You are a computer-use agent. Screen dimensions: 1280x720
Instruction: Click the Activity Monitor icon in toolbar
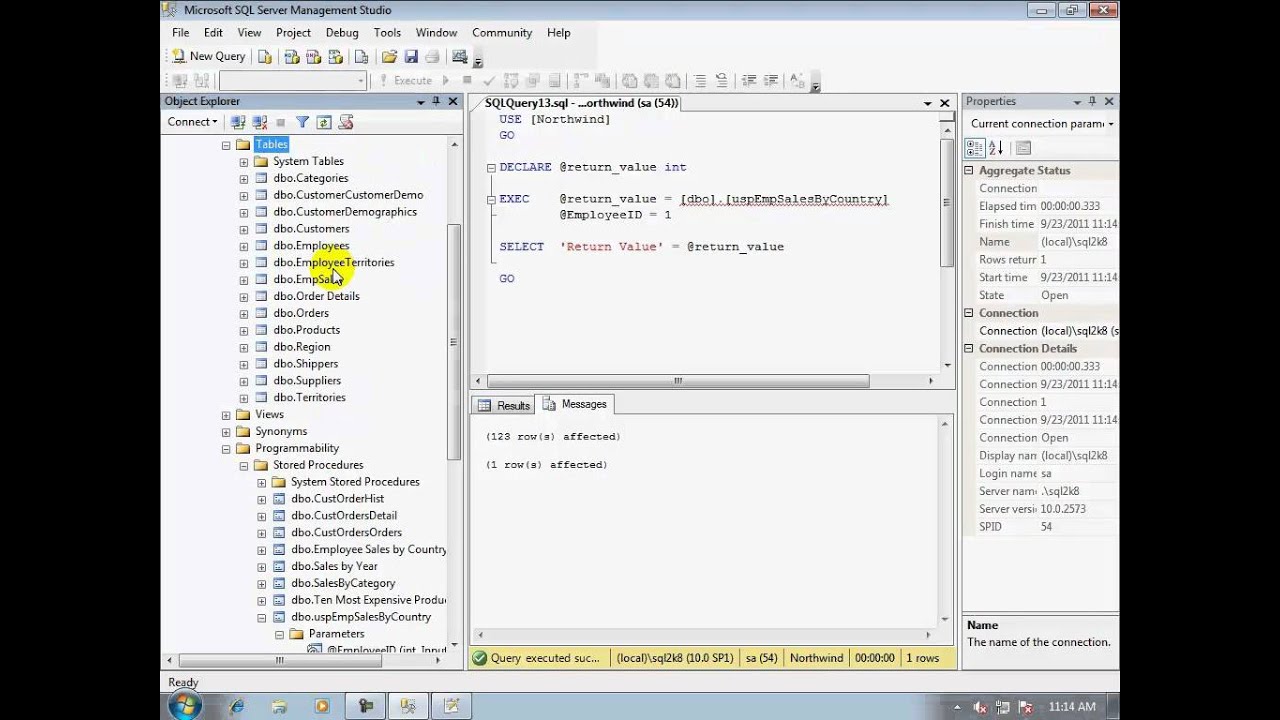[460, 56]
